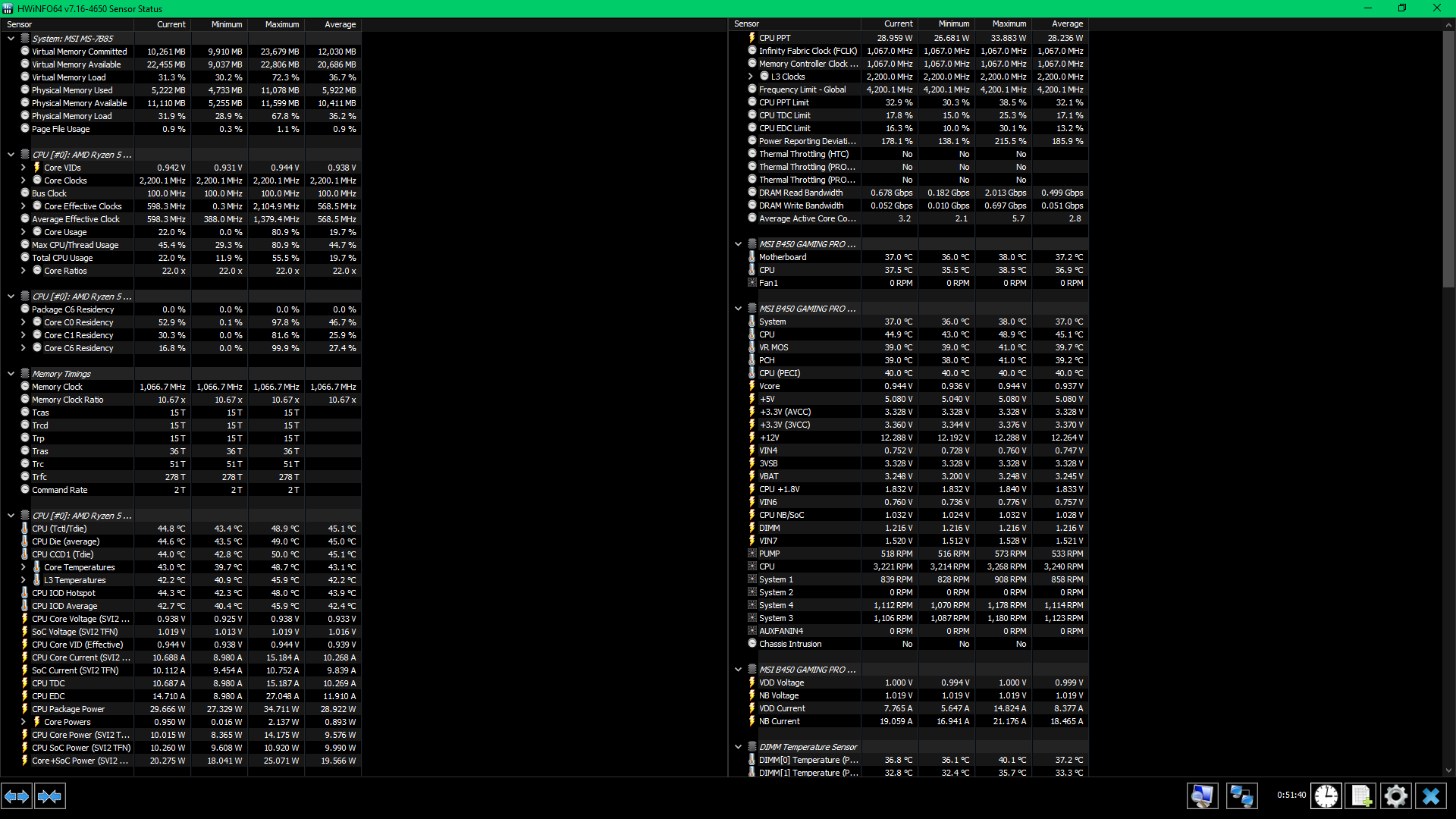This screenshot has width=1456, height=819.
Task: Start logging with the sheet plus icon
Action: (1361, 796)
